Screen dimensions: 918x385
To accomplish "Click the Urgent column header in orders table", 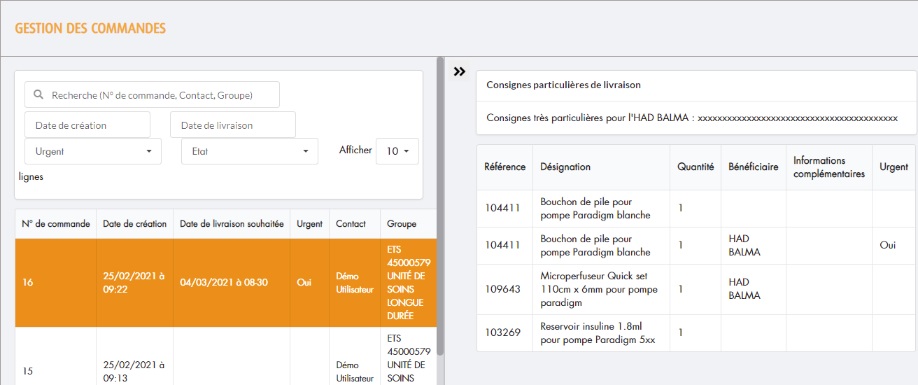I will tap(310, 224).
